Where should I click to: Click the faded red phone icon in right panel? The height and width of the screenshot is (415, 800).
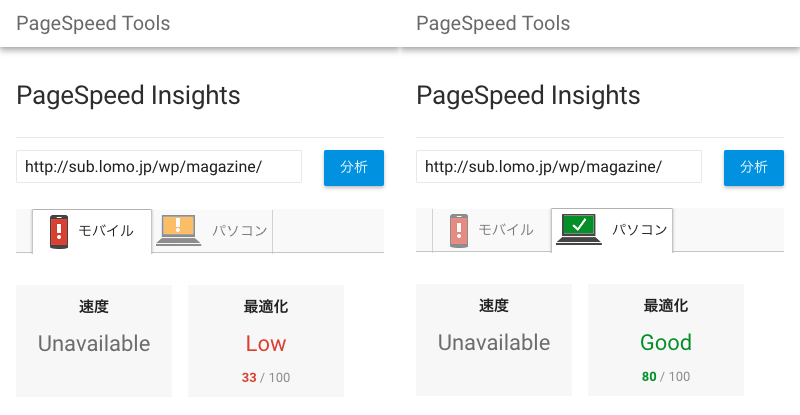[x=459, y=231]
